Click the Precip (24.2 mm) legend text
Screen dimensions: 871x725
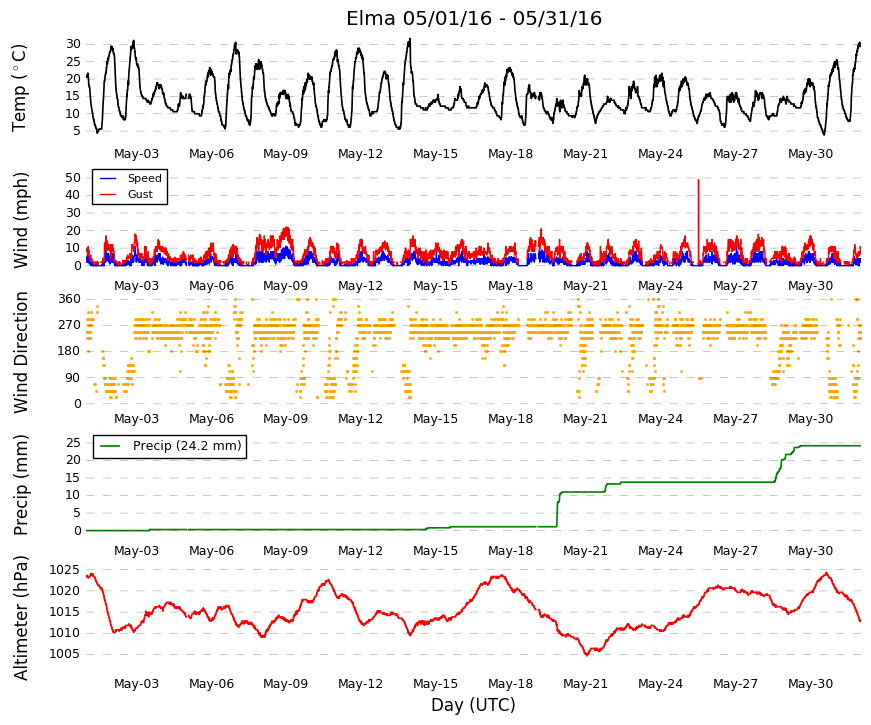187,446
